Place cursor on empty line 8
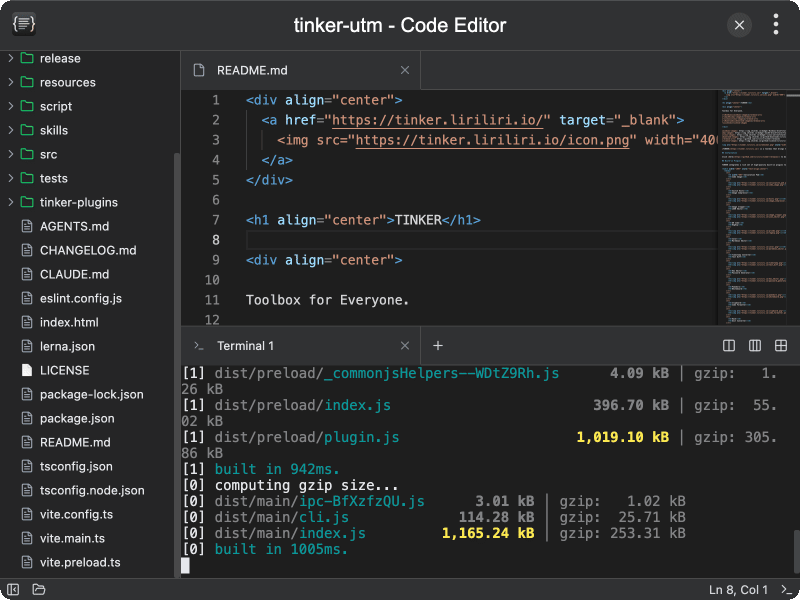Screen dimensions: 800x600 tap(481, 240)
